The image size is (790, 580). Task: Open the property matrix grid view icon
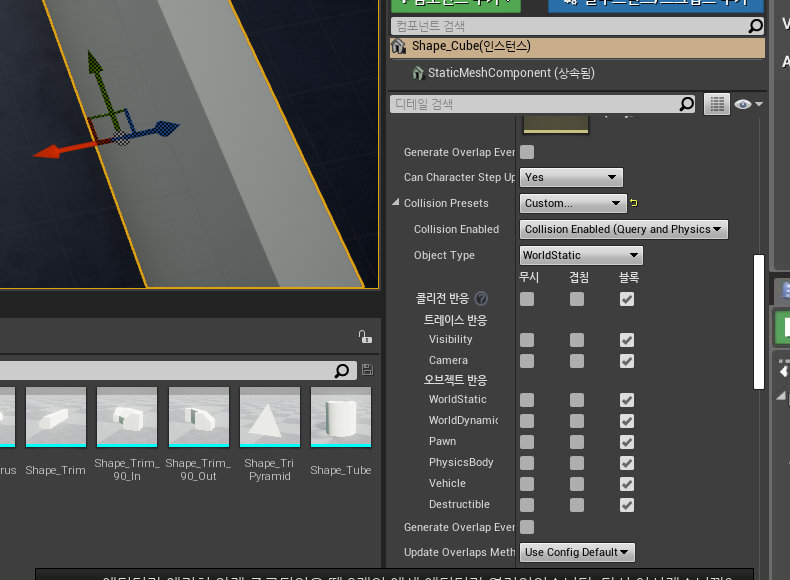tap(717, 104)
